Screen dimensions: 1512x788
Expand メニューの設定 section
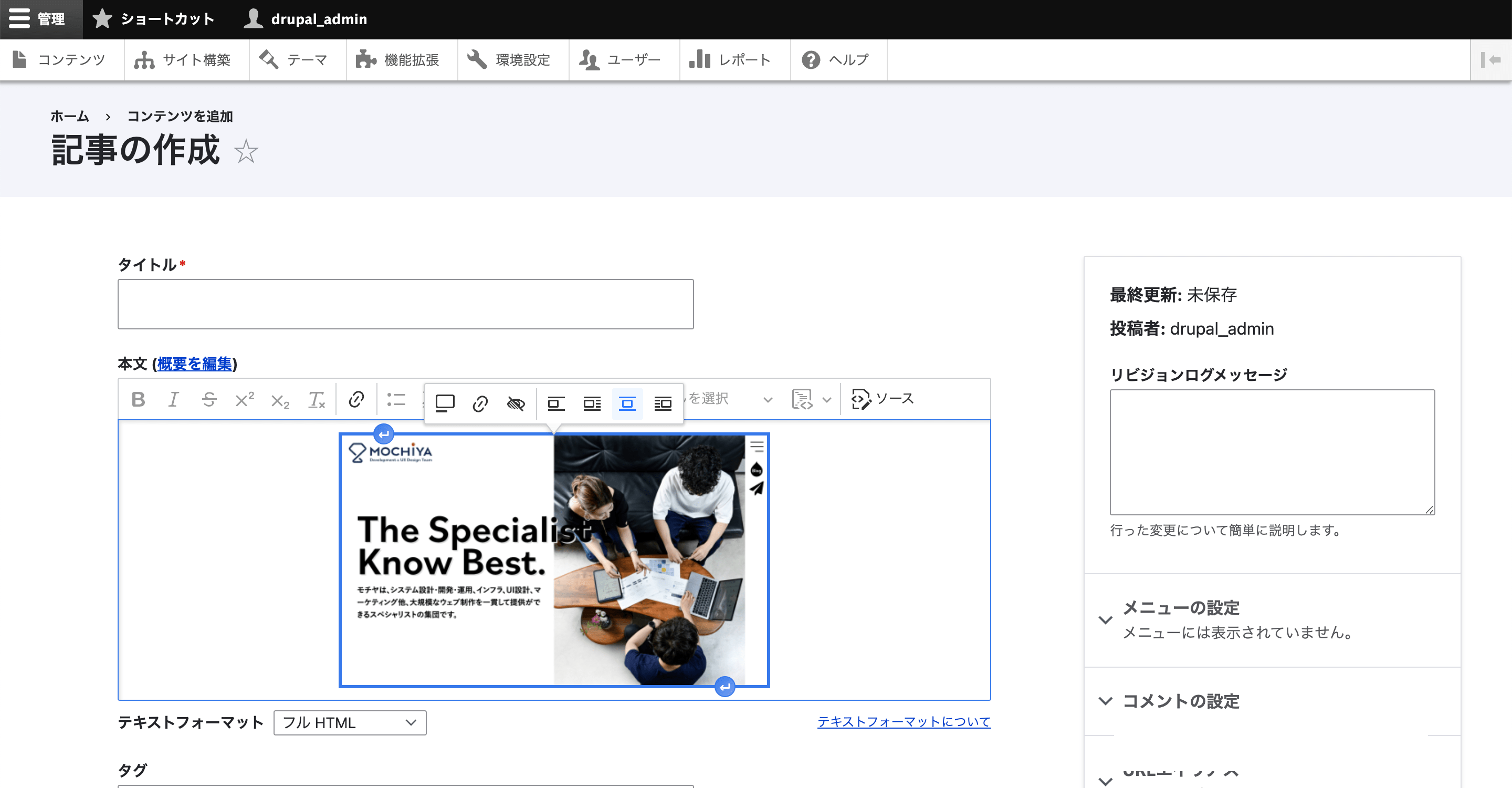(x=1272, y=620)
